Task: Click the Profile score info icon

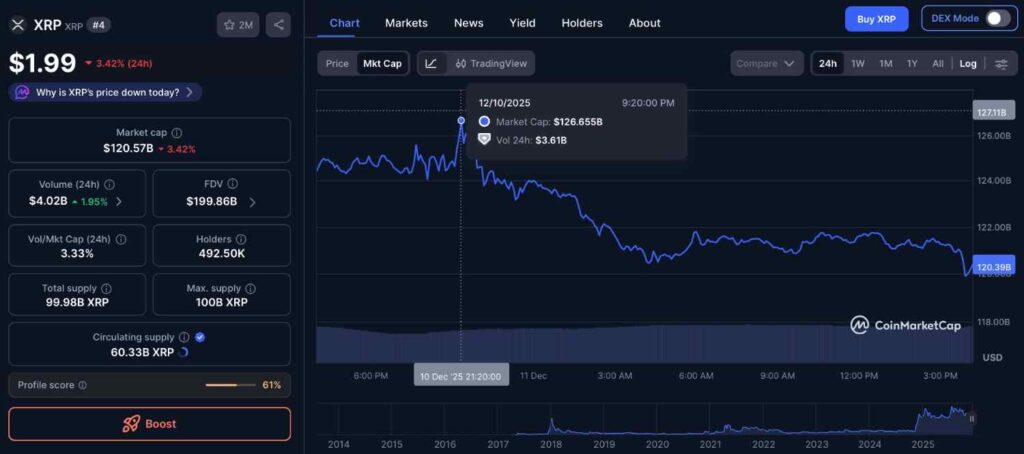Action: 82,385
